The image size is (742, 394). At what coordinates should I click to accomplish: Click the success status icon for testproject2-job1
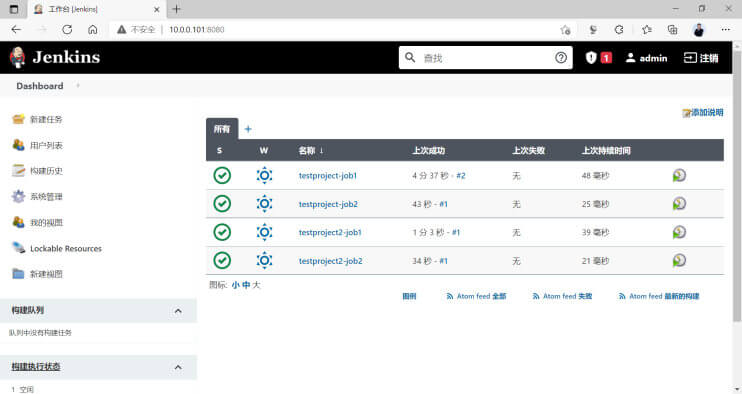222,232
